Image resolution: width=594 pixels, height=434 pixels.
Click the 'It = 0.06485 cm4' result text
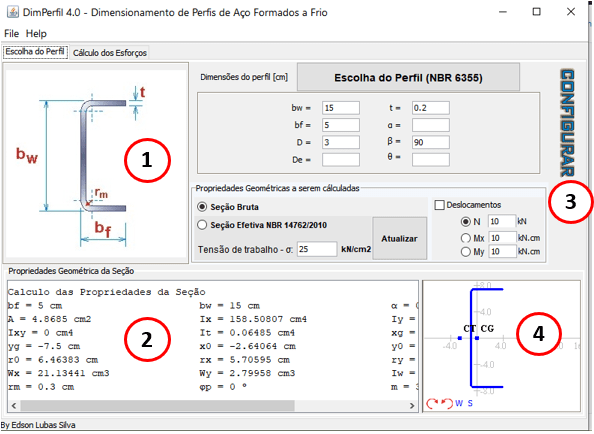[247, 333]
